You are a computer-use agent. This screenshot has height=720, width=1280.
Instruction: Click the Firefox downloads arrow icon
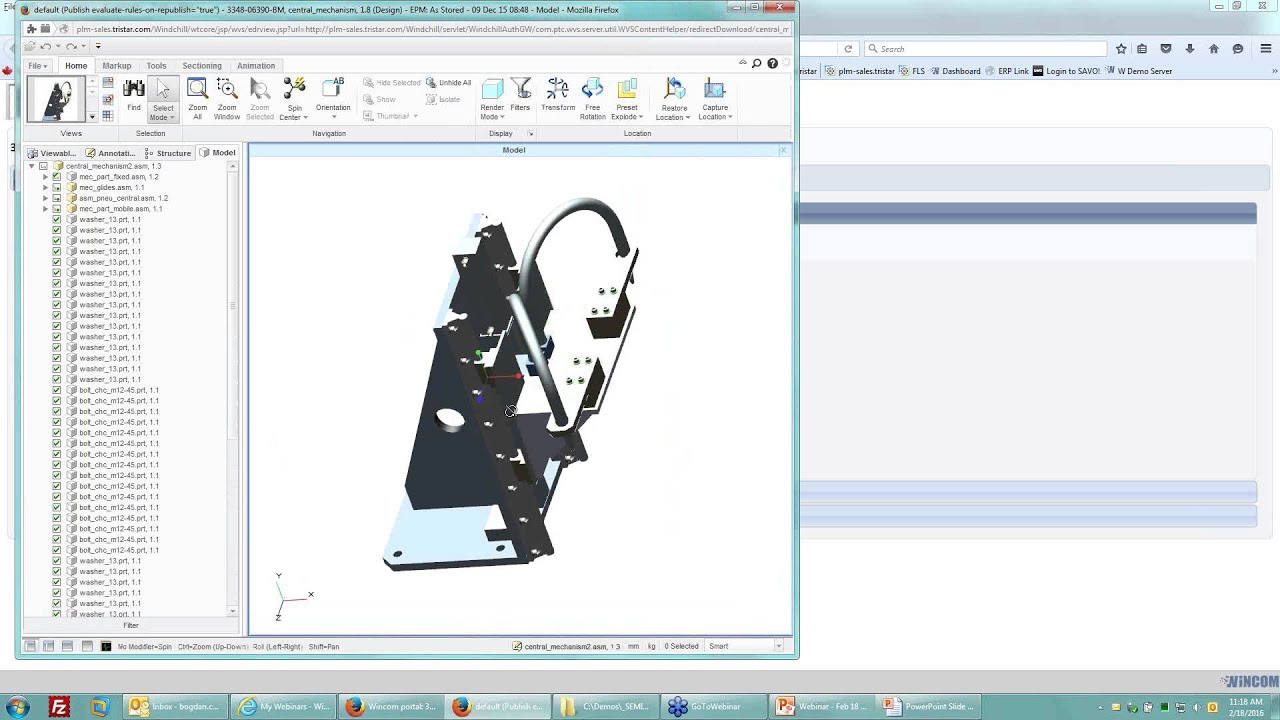coord(1189,48)
